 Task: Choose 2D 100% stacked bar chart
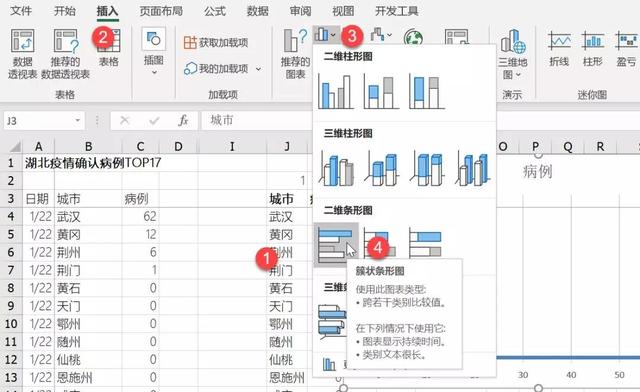pyautogui.click(x=426, y=244)
